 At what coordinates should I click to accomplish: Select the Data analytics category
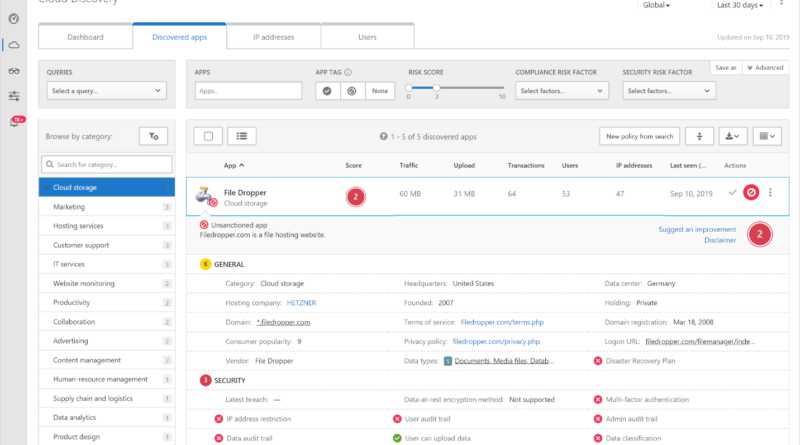[107, 417]
